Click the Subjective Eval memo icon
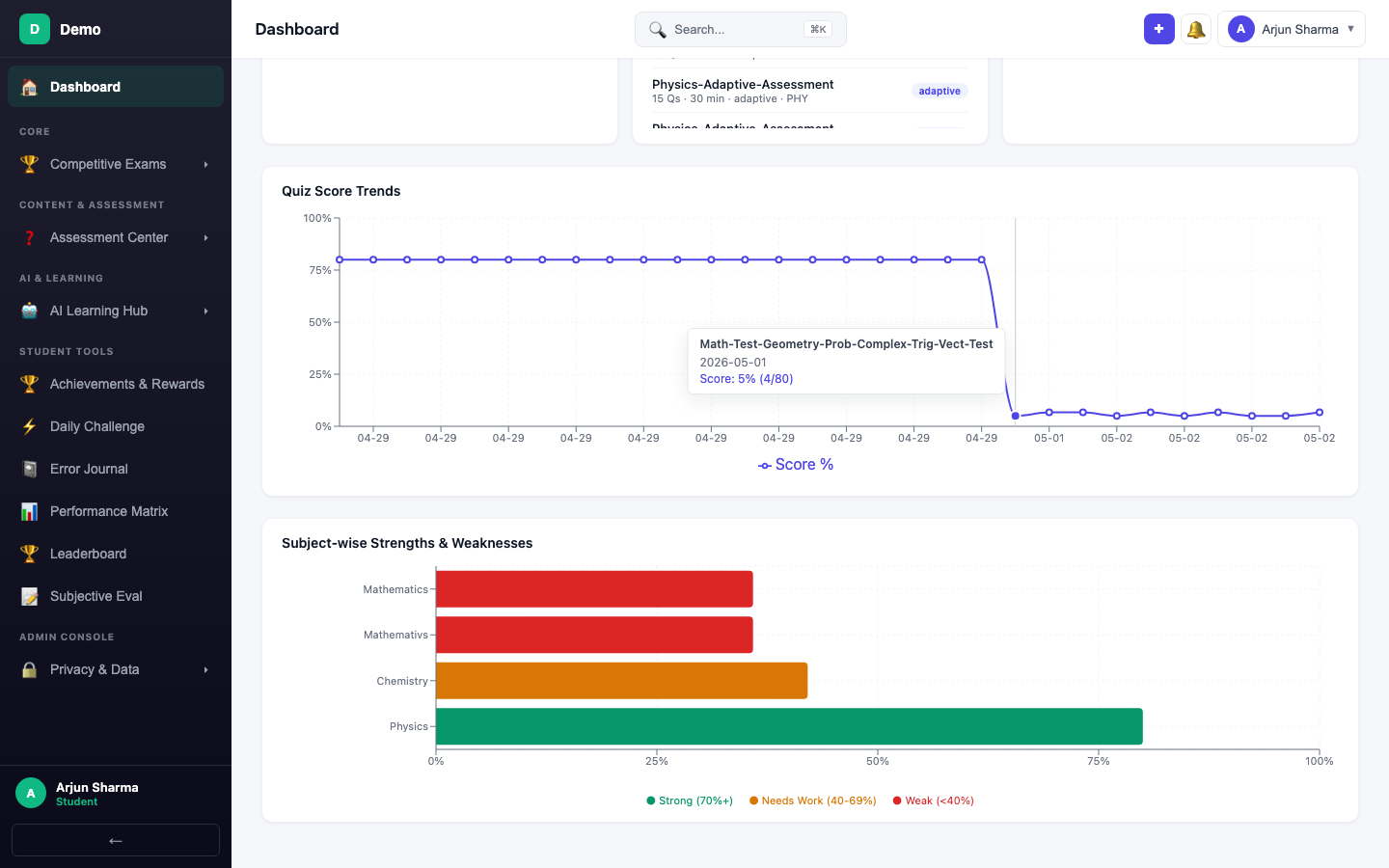 pos(30,596)
